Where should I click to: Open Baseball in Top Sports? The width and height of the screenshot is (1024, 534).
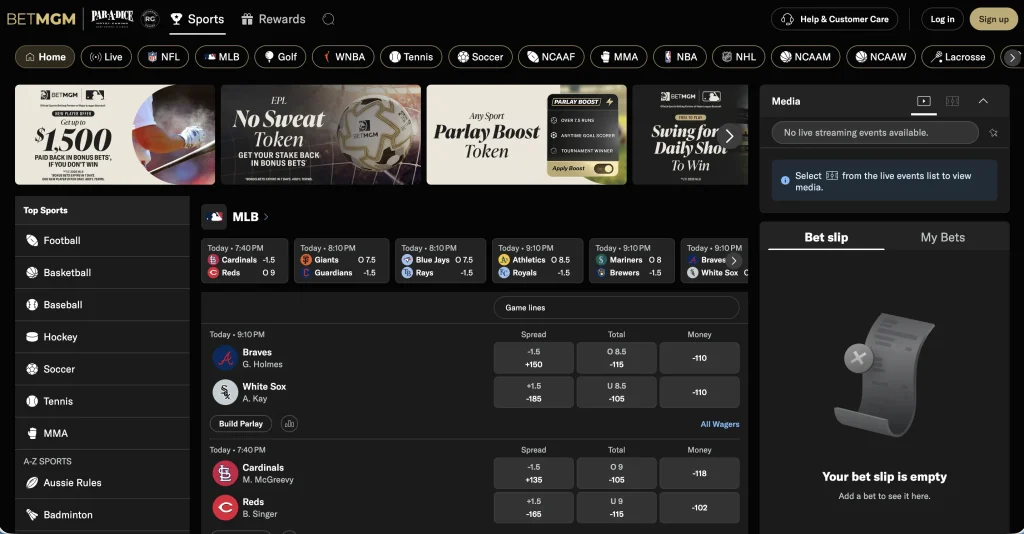103,305
